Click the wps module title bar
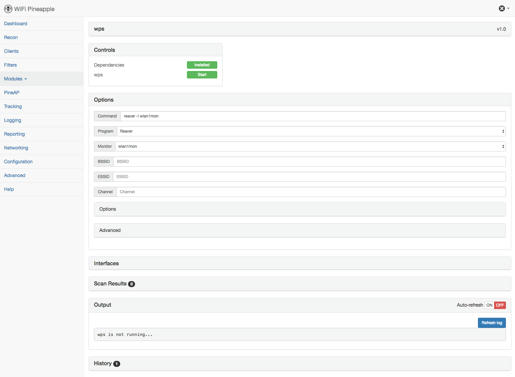Viewport: 515px width, 377px height. tap(300, 29)
